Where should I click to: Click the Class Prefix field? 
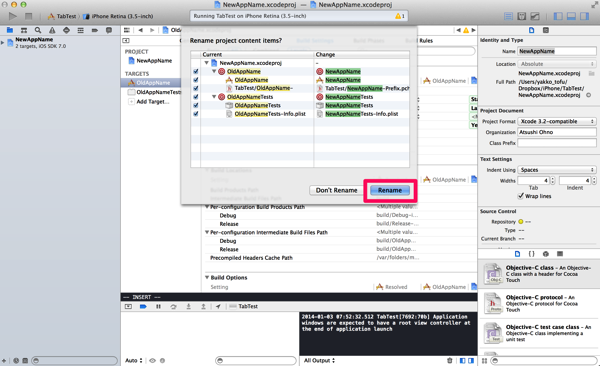click(x=557, y=143)
